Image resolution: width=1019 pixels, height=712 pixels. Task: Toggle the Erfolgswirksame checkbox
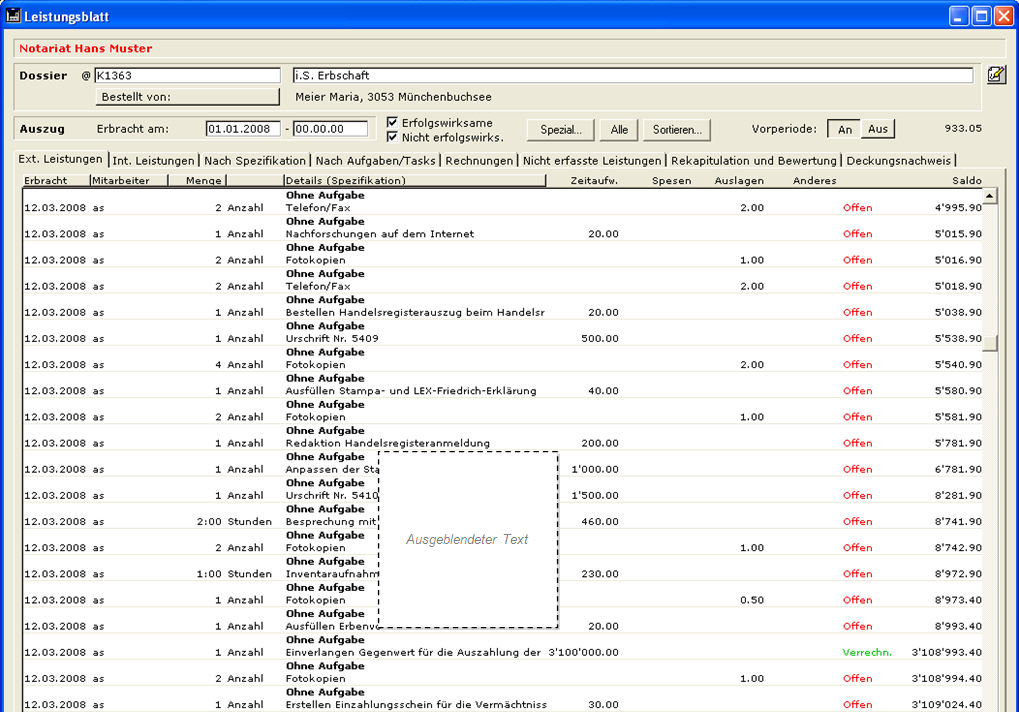tap(392, 123)
